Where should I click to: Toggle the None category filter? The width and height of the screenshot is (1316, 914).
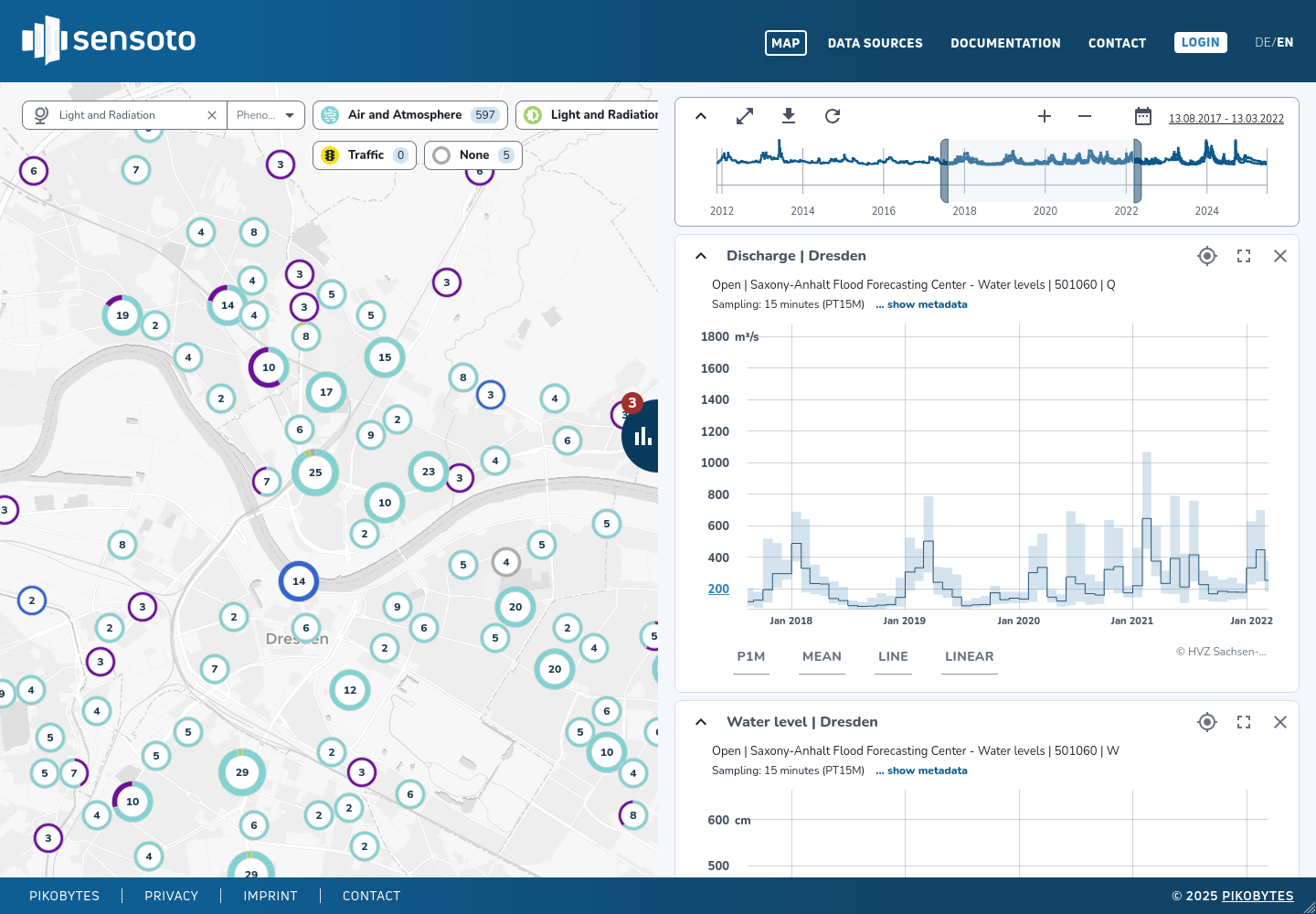coord(472,155)
